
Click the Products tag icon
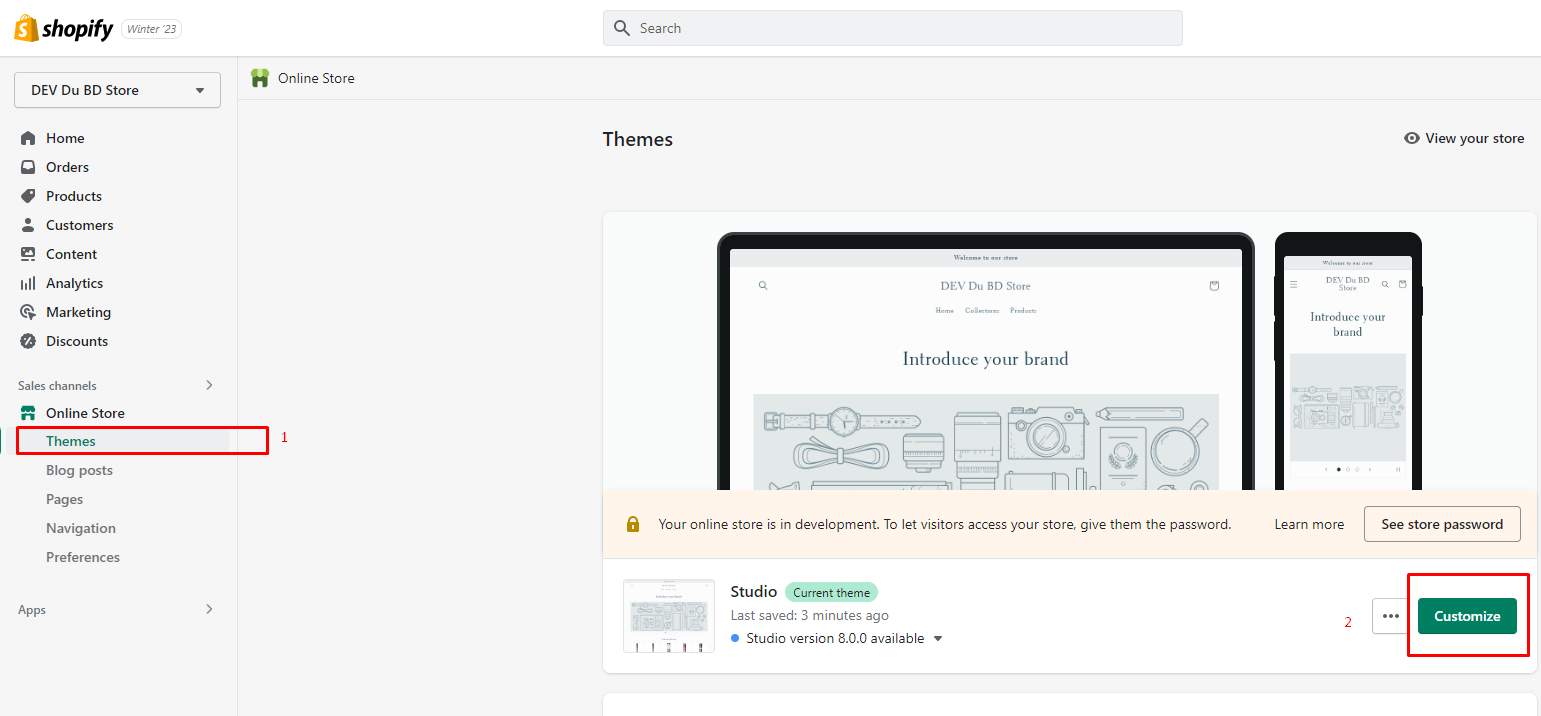[x=28, y=196]
